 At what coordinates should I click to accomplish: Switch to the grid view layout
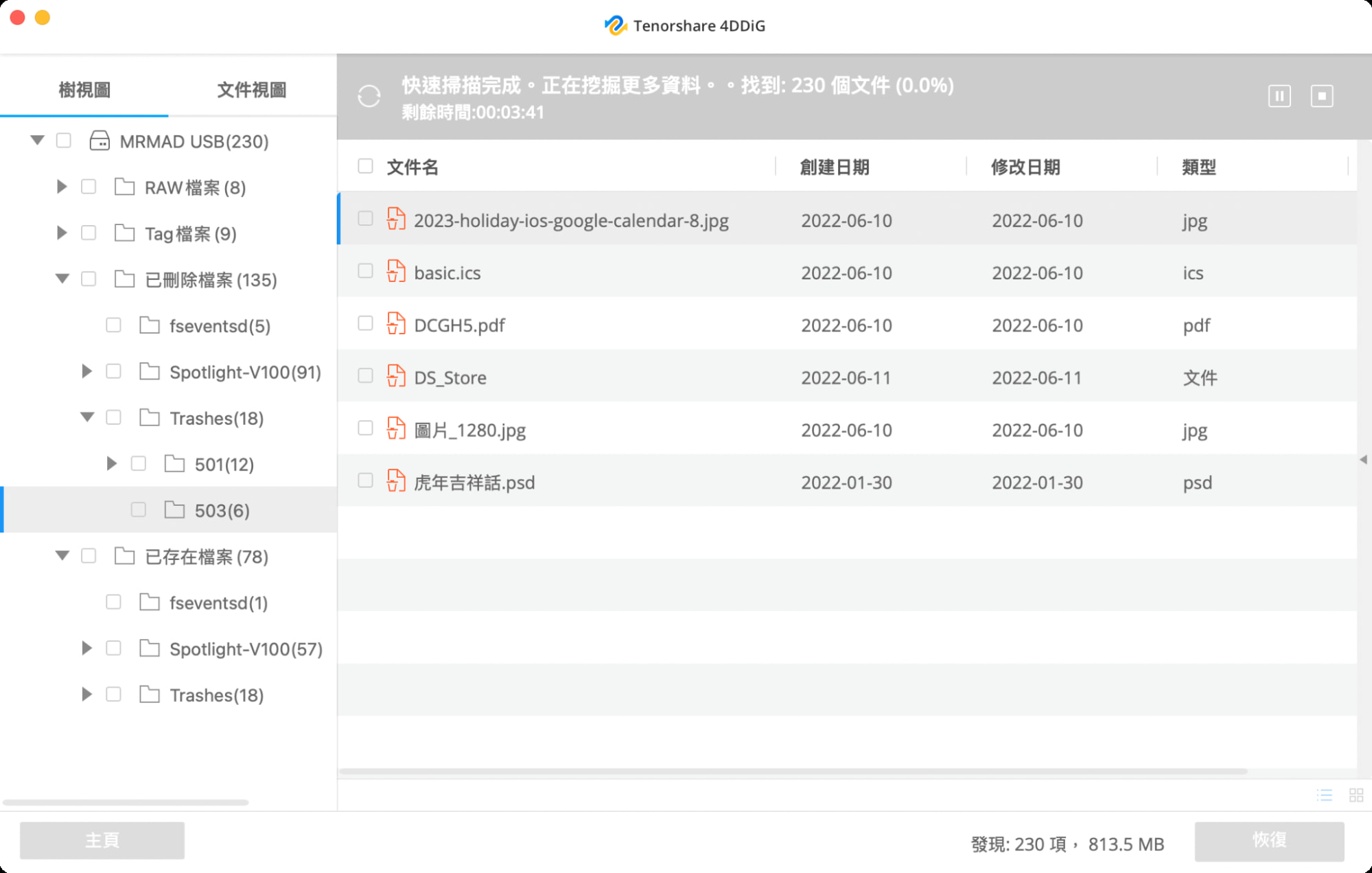(x=1356, y=795)
